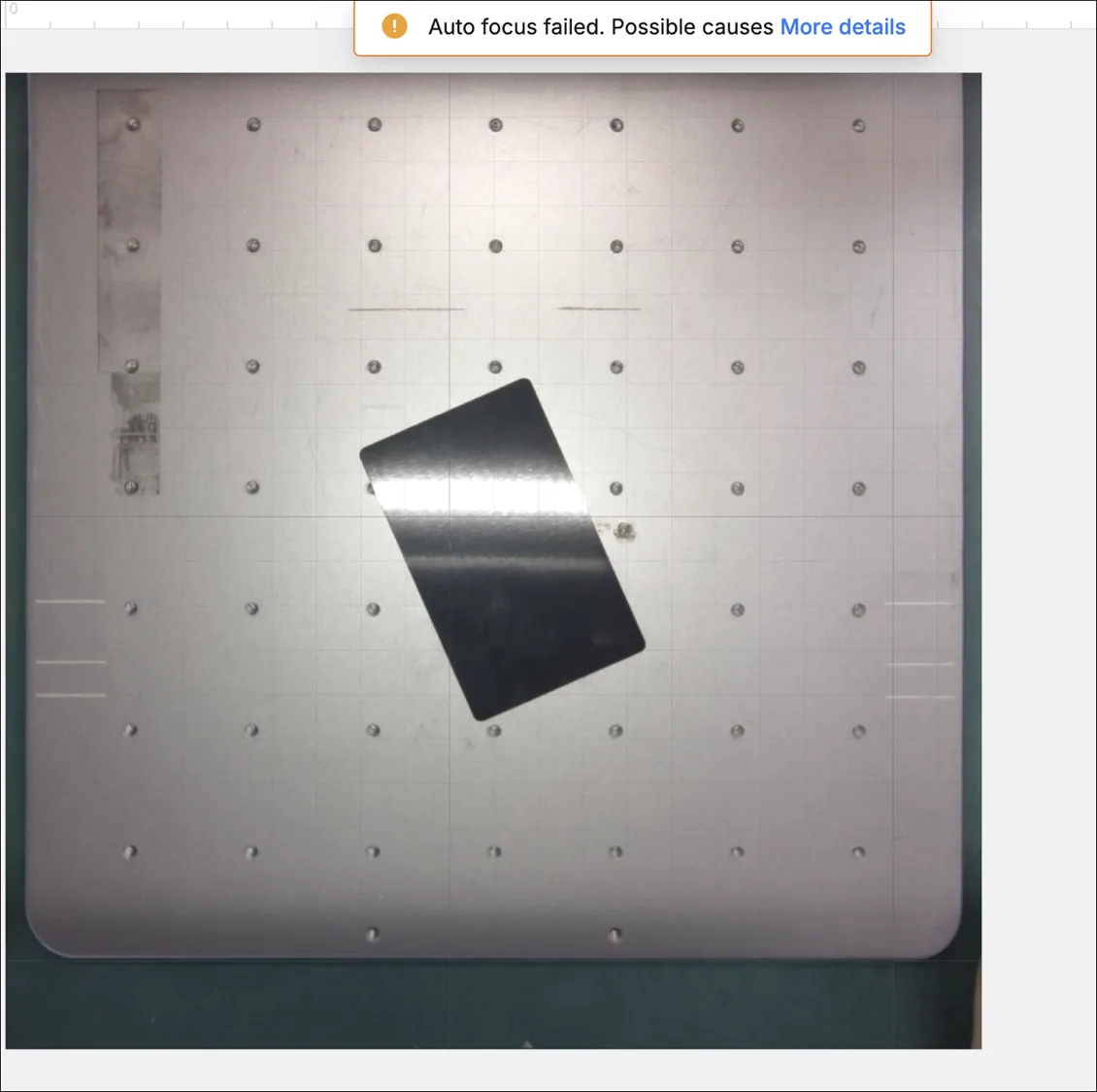The width and height of the screenshot is (1097, 1092).
Task: Click the grid crosshair at the plate's center
Action: [x=449, y=517]
